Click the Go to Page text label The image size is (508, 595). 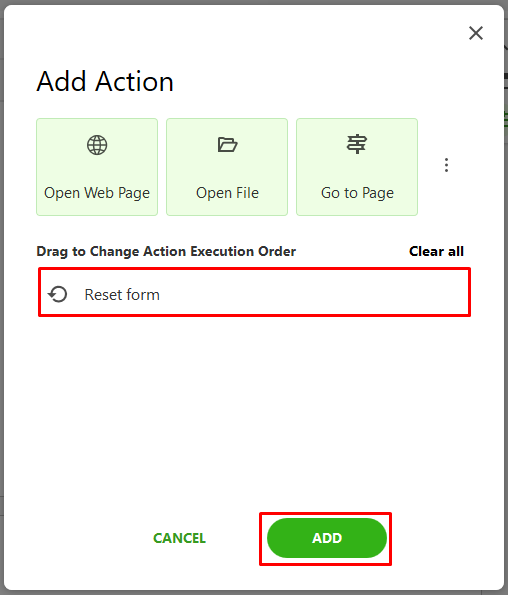[357, 193]
